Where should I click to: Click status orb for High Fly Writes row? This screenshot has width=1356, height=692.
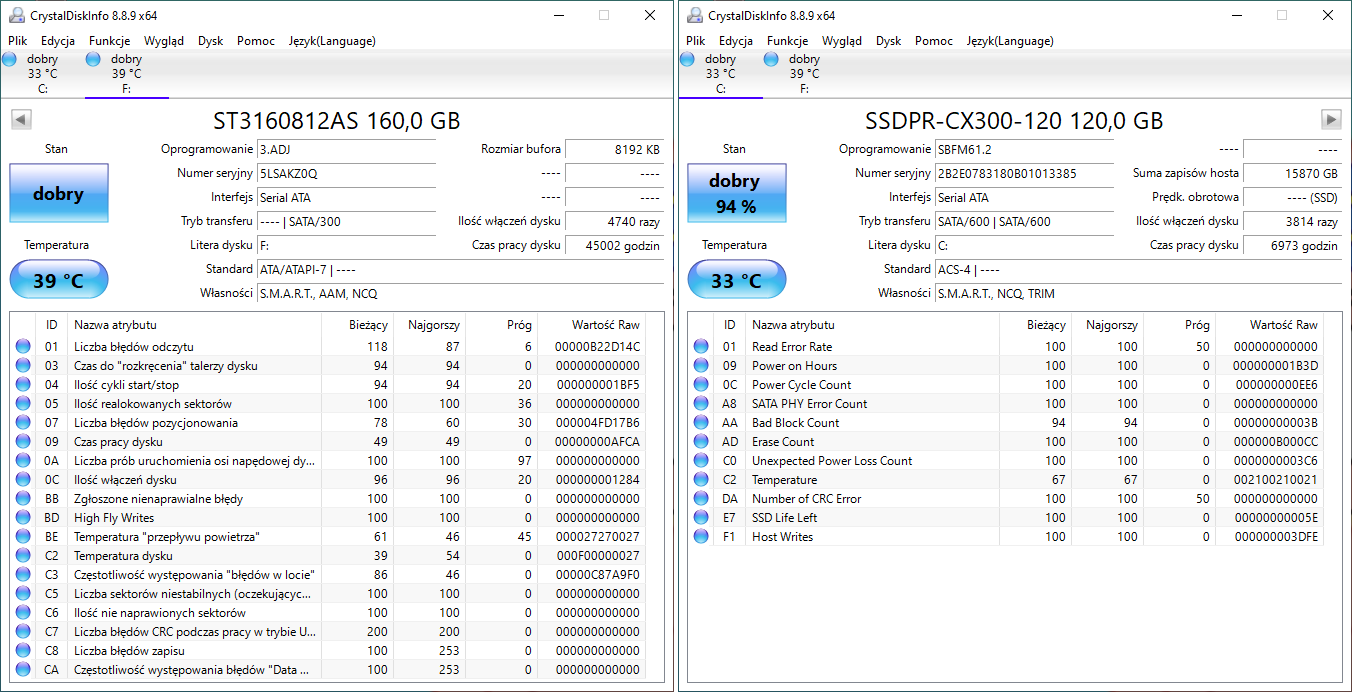pyautogui.click(x=23, y=518)
